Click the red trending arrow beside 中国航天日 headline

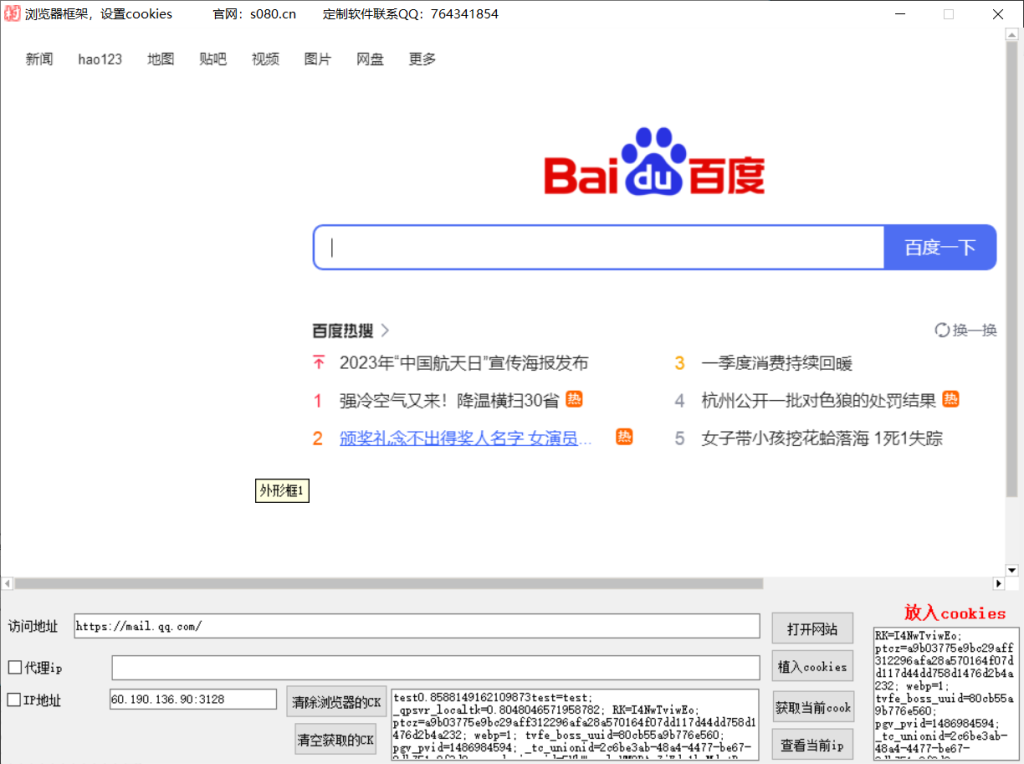pos(318,362)
